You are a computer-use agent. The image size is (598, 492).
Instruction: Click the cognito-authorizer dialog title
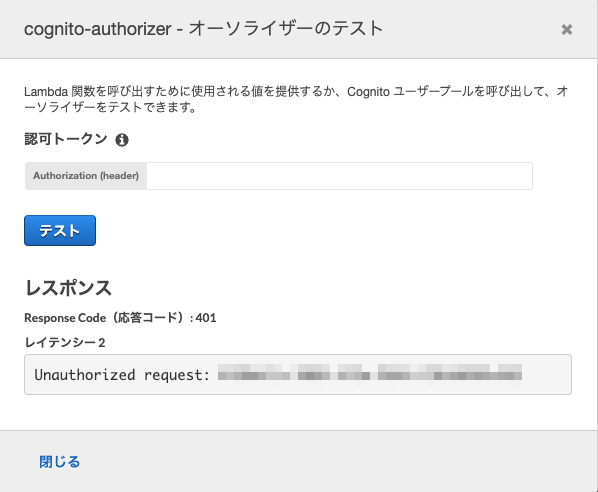click(x=203, y=29)
